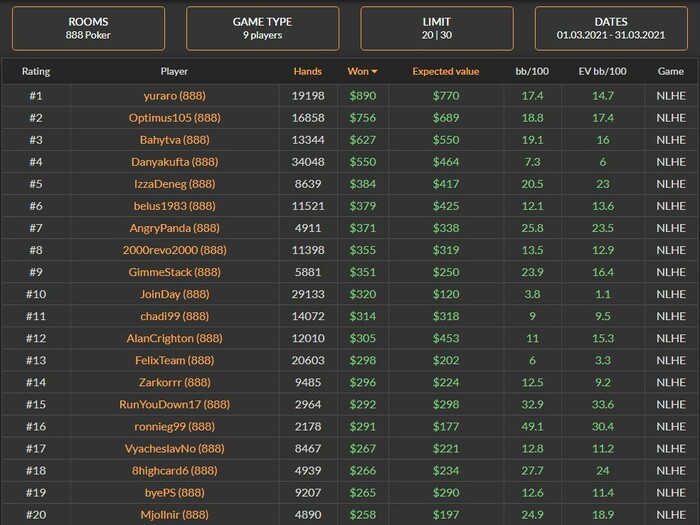The height and width of the screenshot is (525, 700).
Task: Open player AlanCrighton (888) profile
Action: click(x=175, y=338)
